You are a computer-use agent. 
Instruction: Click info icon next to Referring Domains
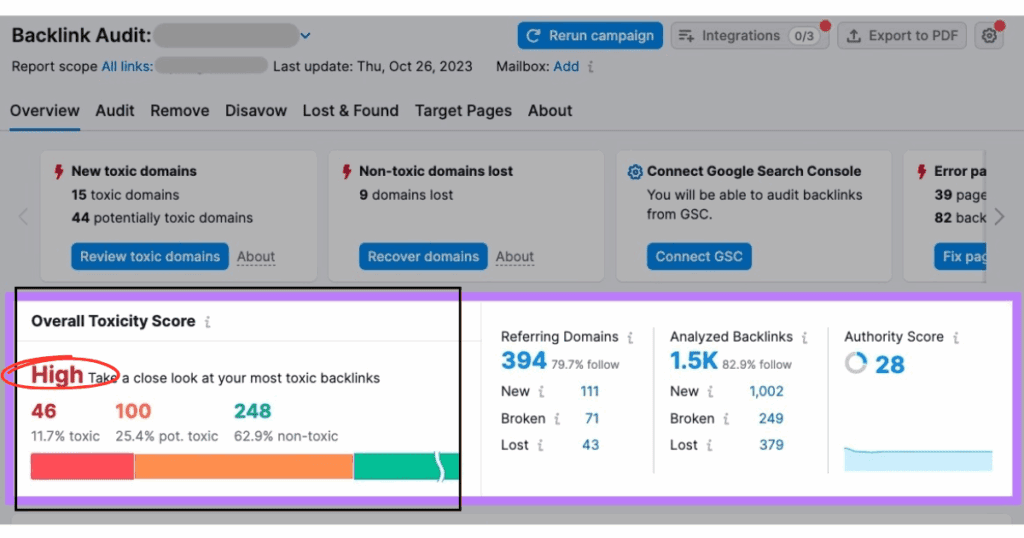(x=630, y=338)
